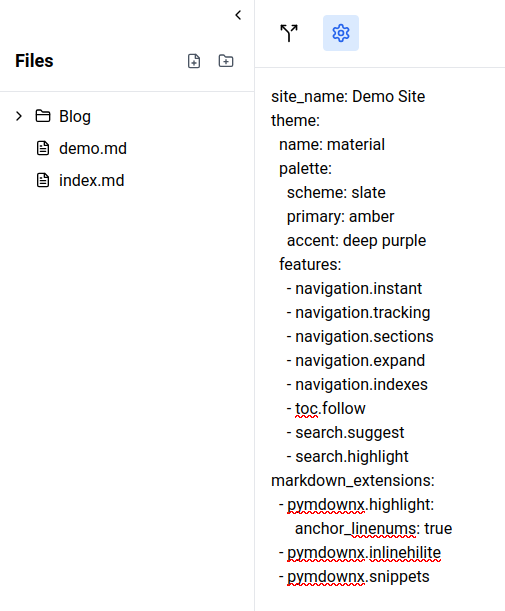
Task: Click the Blog folder icon
Action: [x=43, y=116]
